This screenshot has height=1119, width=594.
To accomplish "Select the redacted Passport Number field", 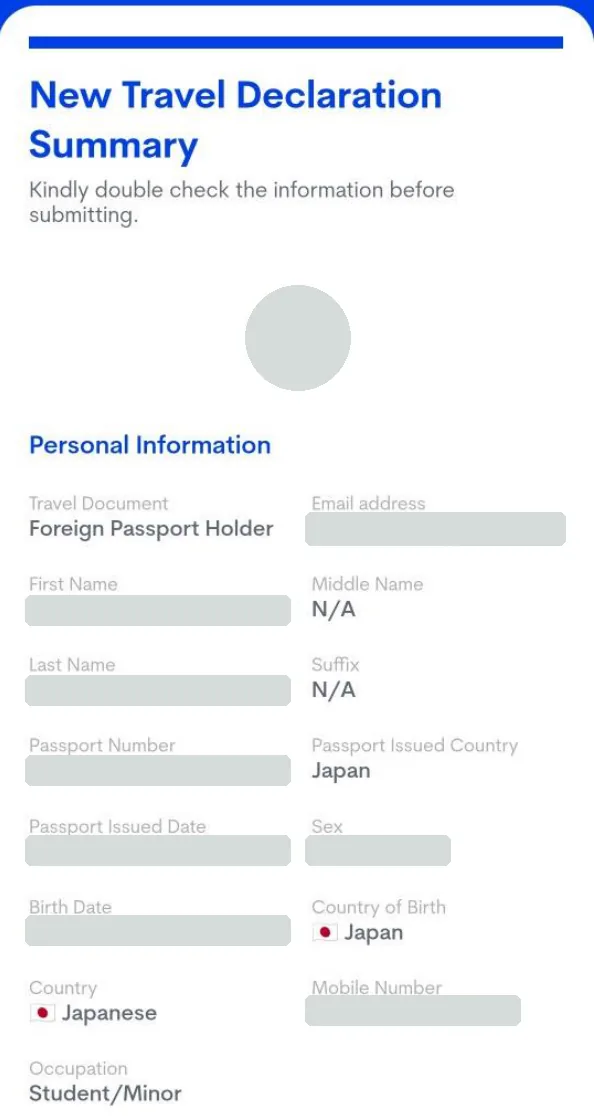I will [158, 771].
